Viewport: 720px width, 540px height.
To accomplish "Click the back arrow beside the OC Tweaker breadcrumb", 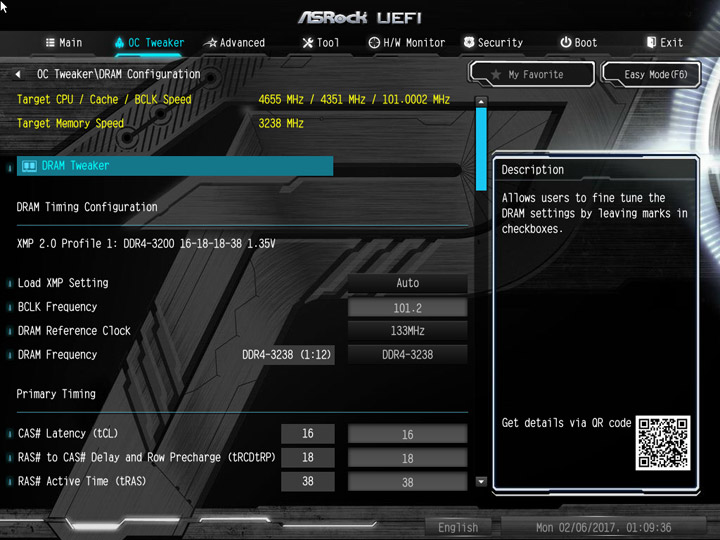I will click(17, 74).
